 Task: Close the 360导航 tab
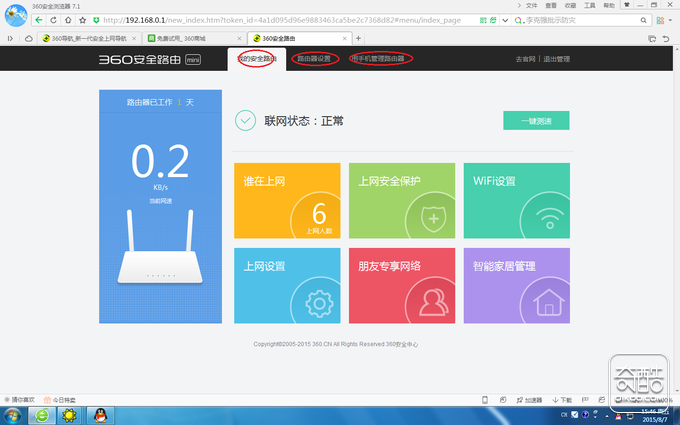point(134,39)
